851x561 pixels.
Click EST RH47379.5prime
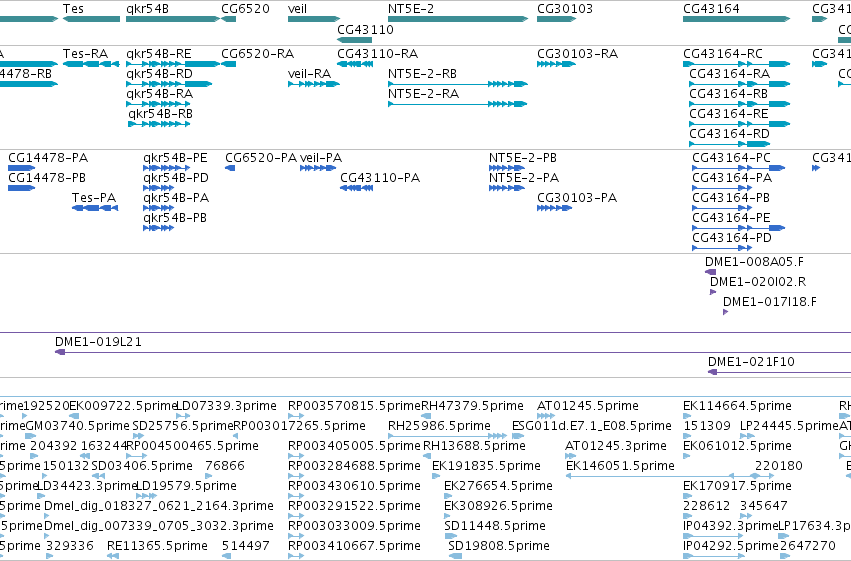pyautogui.click(x=473, y=406)
